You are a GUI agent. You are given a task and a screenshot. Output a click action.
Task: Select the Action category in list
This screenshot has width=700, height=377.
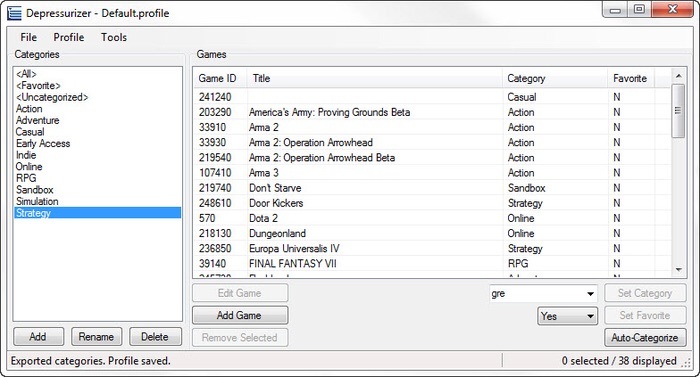click(x=97, y=109)
